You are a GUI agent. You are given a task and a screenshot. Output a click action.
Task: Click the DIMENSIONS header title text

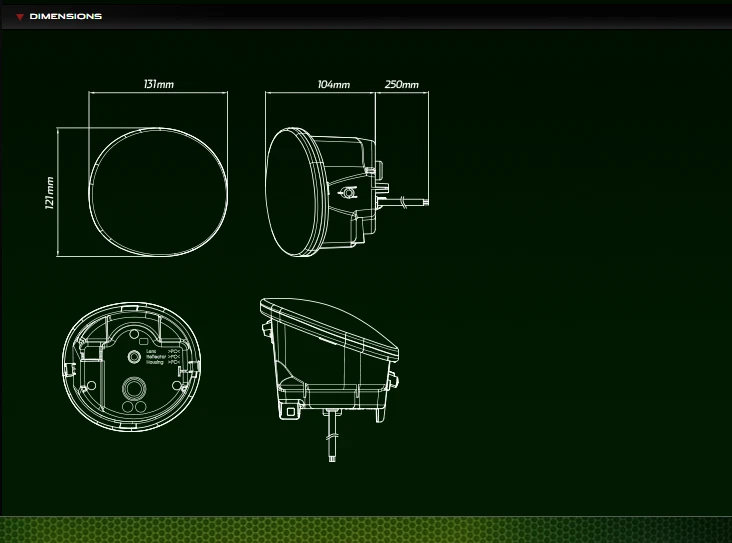[66, 17]
